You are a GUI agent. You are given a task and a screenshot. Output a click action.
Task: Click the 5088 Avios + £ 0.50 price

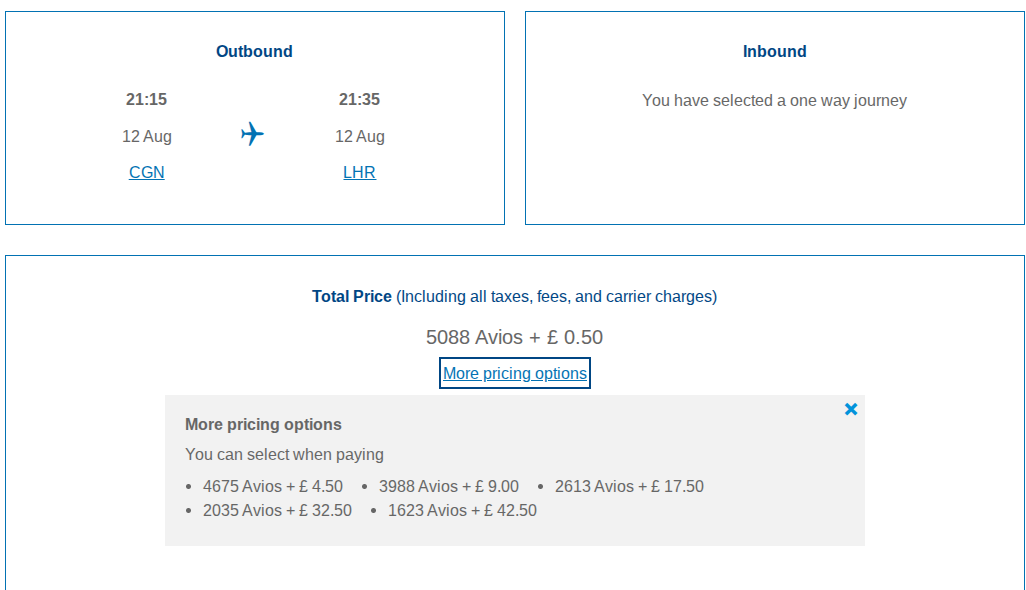point(514,337)
